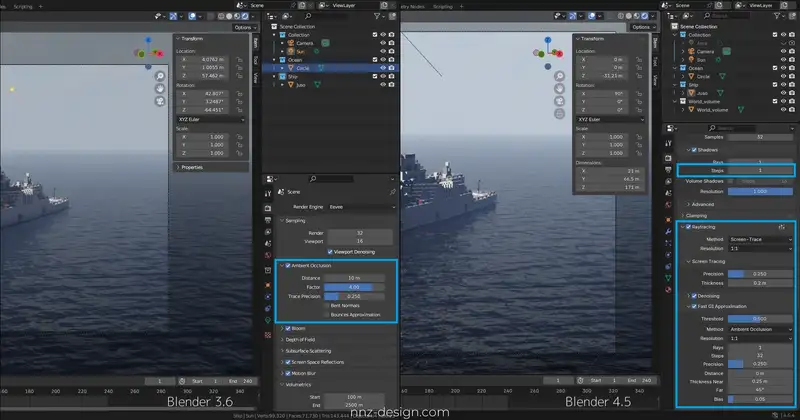Open the Tool tab in left viewport sidebar
The image size is (800, 420).
point(255,62)
